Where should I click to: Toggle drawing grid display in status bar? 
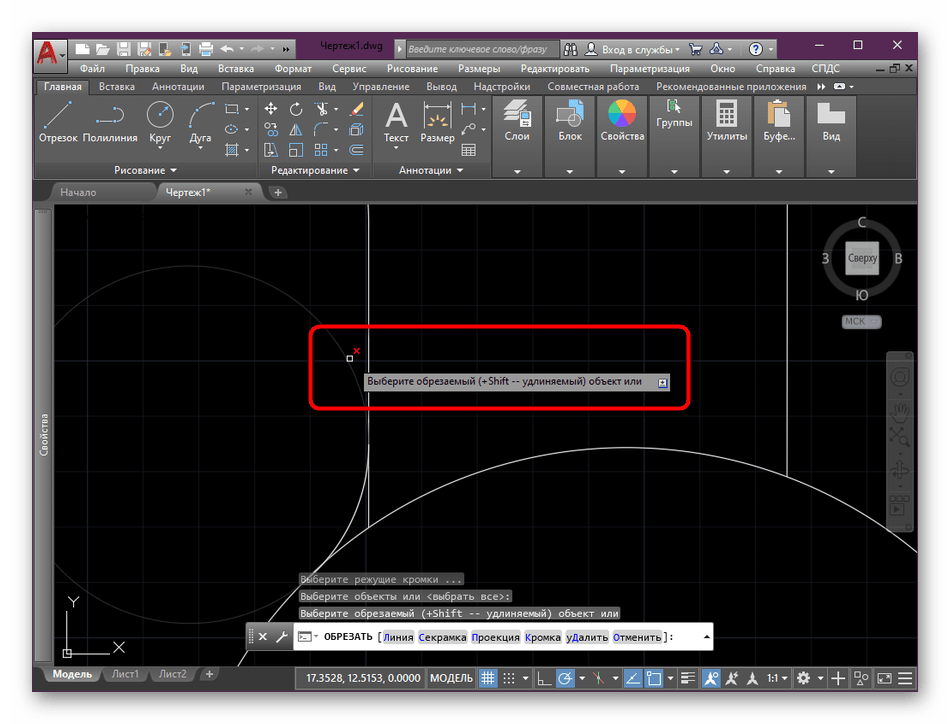(x=488, y=679)
